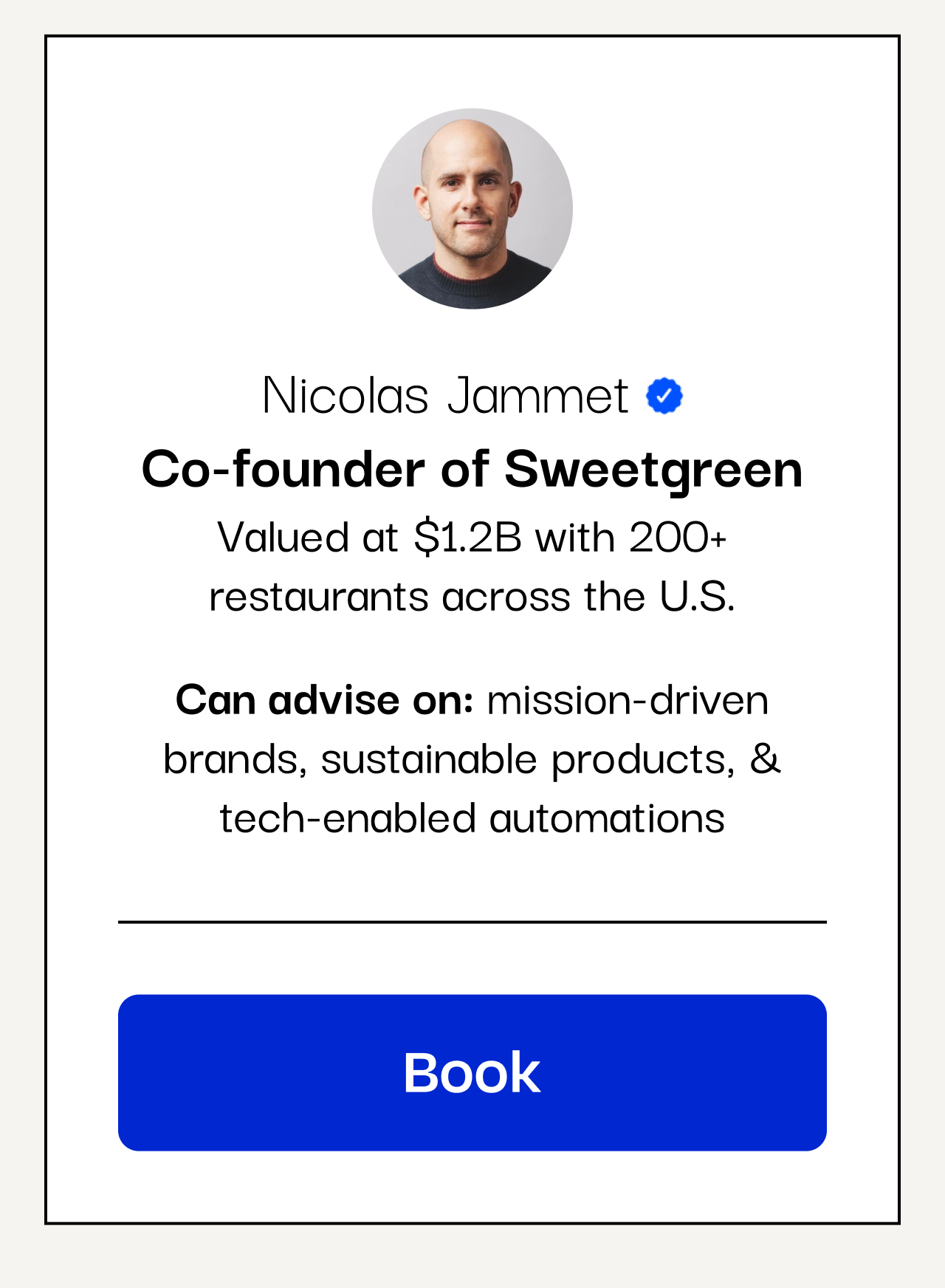Click the surname Jammet
The height and width of the screenshot is (1288, 945).
point(537,396)
